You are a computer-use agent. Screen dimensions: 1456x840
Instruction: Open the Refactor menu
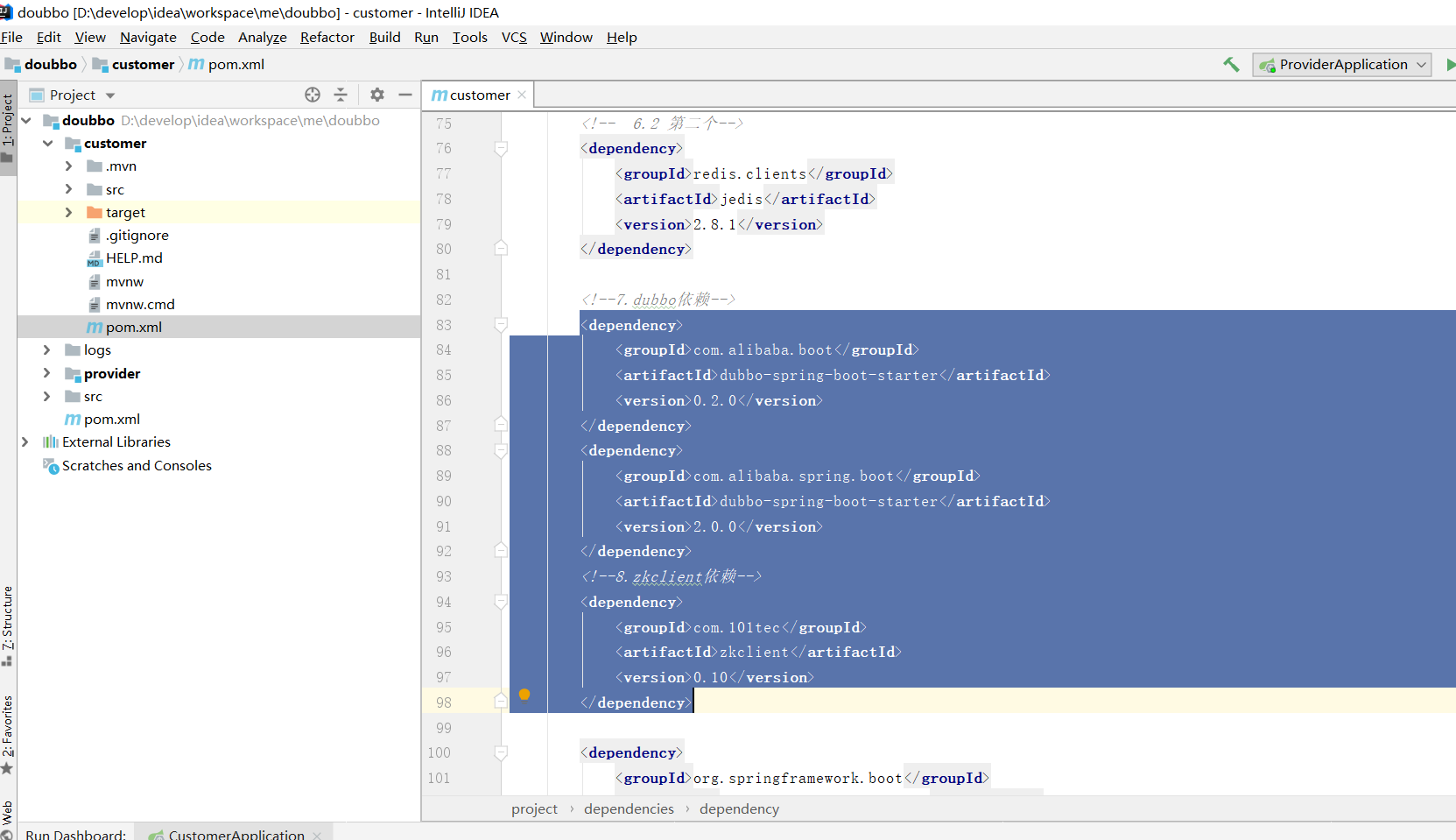click(327, 38)
